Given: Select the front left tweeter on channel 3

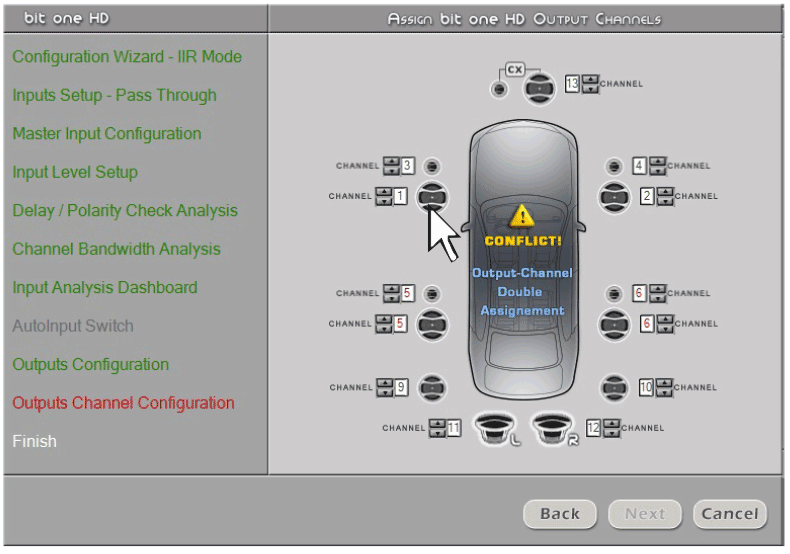Looking at the screenshot, I should point(432,166).
